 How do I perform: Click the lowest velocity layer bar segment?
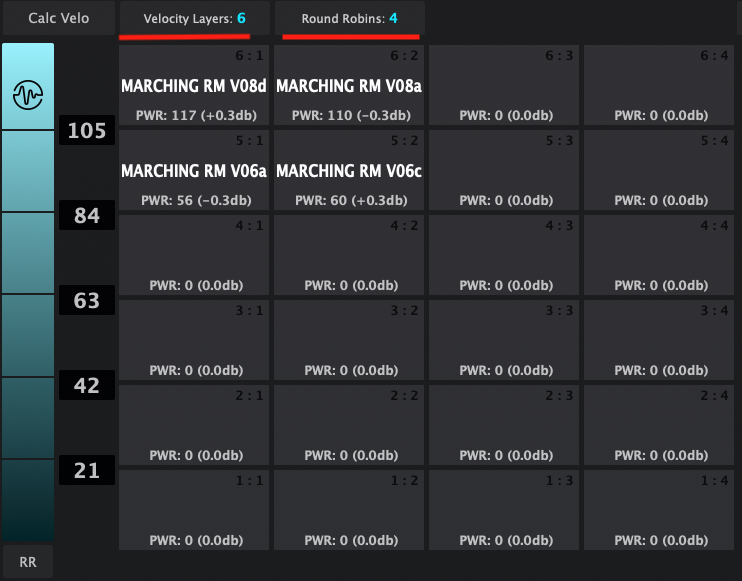(x=28, y=500)
